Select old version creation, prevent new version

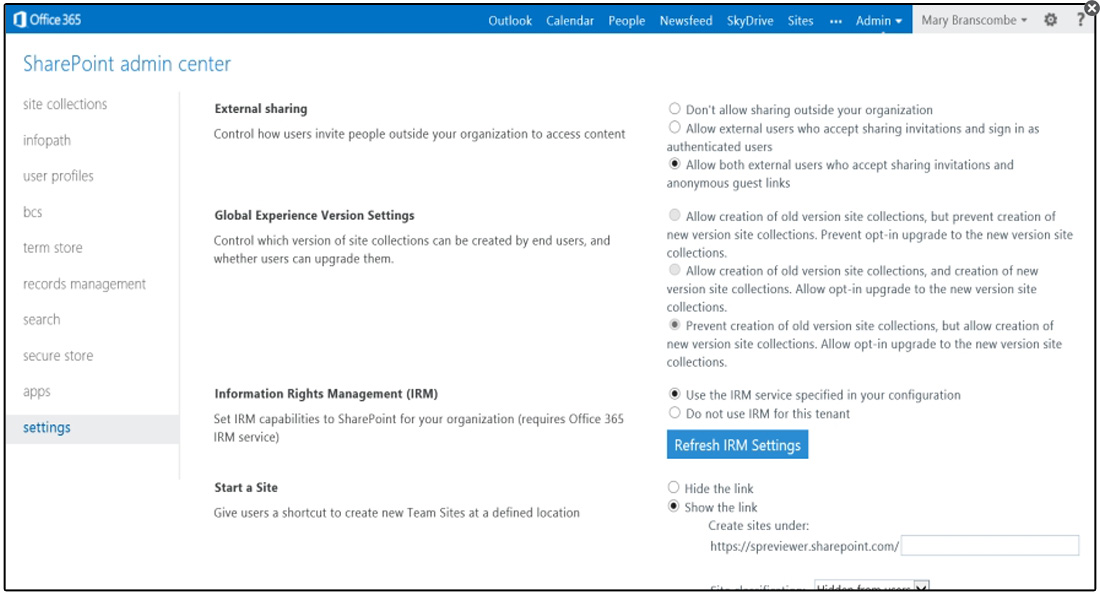(674, 215)
